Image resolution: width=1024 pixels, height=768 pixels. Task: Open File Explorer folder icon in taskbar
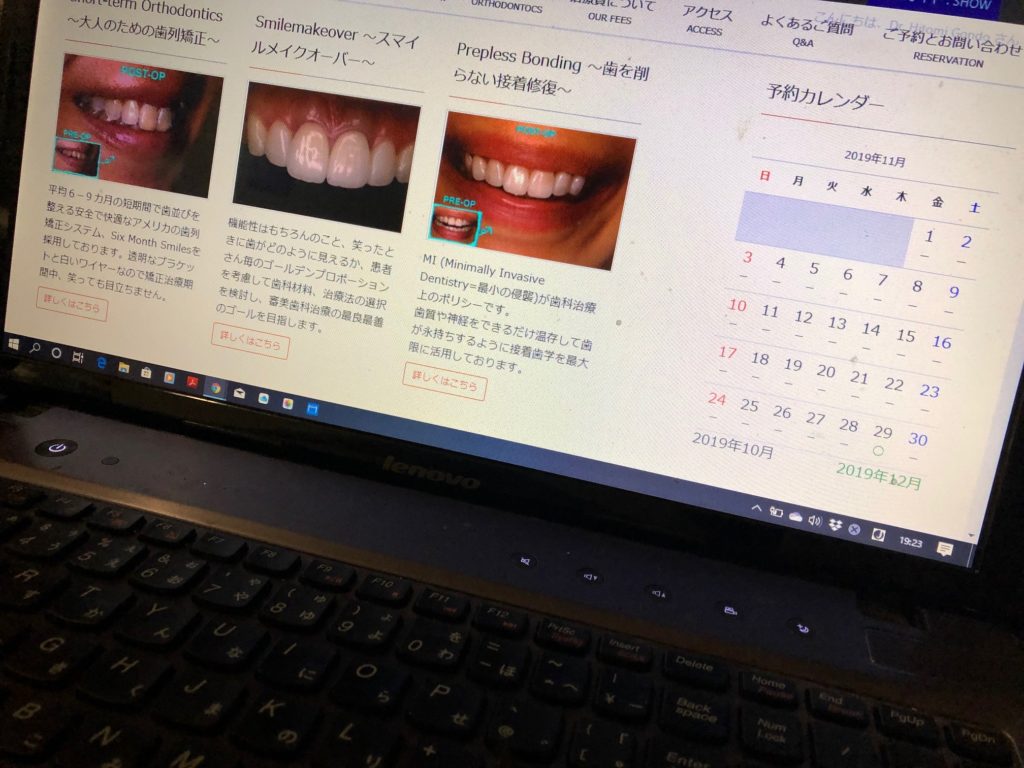coord(123,368)
